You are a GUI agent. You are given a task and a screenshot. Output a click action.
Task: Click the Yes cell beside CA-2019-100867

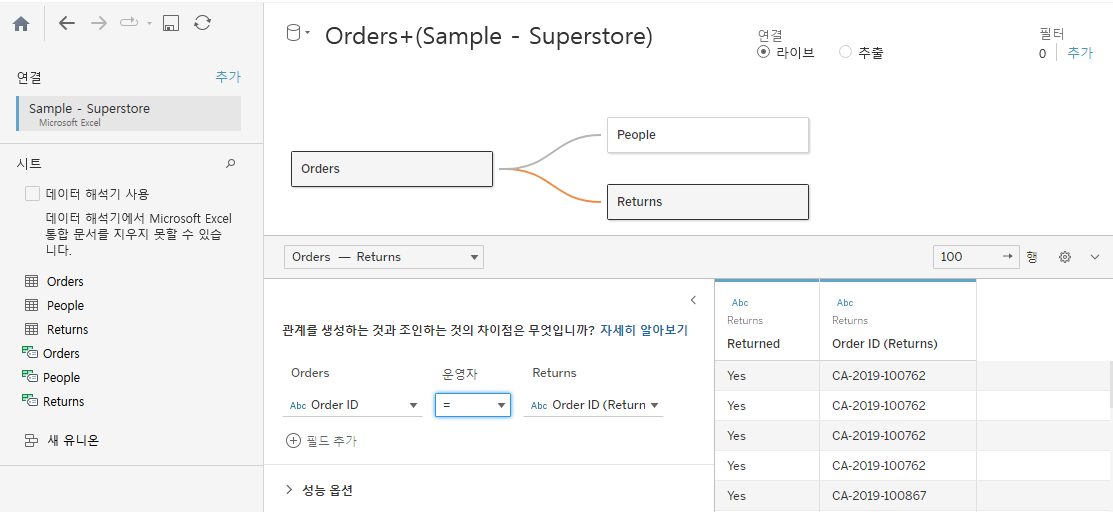(767, 495)
